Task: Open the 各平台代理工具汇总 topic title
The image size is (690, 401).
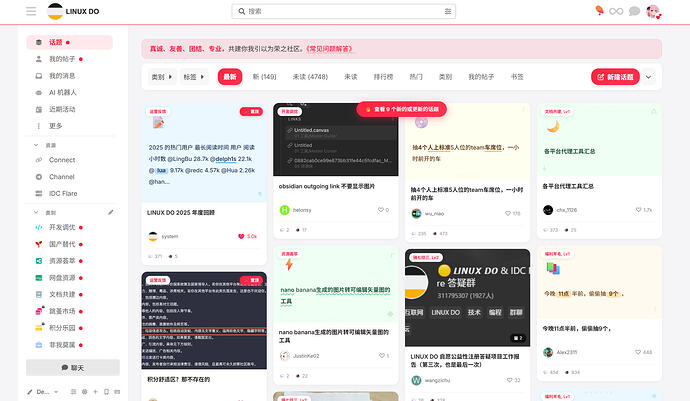Action: coord(568,186)
